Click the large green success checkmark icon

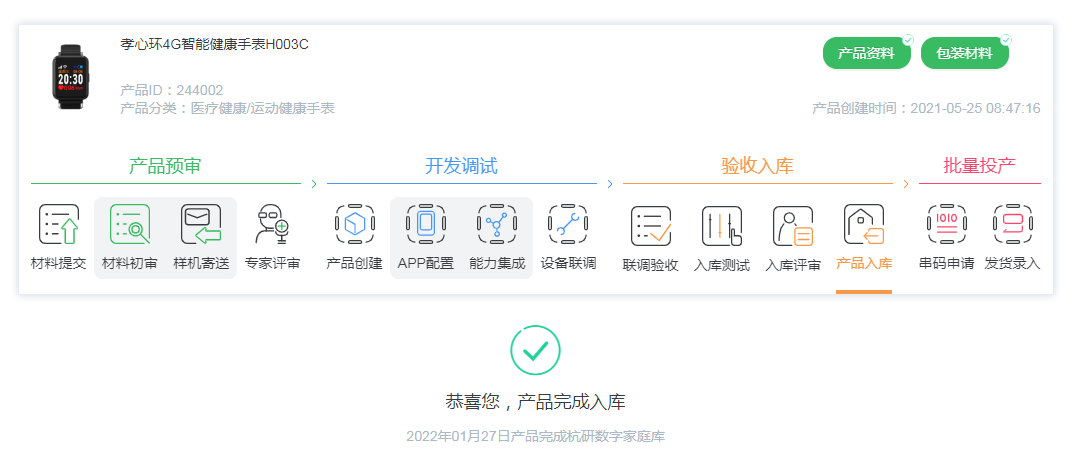tap(535, 351)
